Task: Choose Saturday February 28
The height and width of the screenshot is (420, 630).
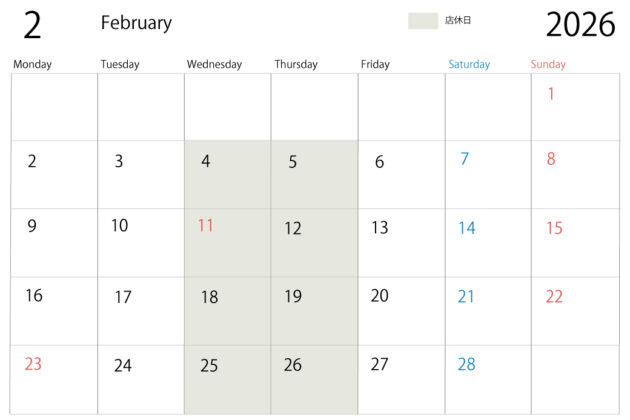Action: [x=467, y=364]
